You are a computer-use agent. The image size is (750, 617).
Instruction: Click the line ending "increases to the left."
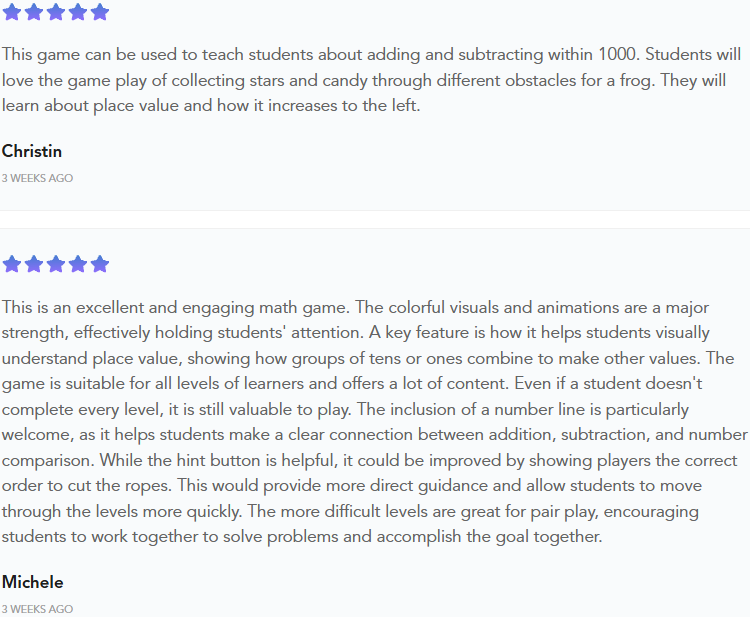(211, 106)
